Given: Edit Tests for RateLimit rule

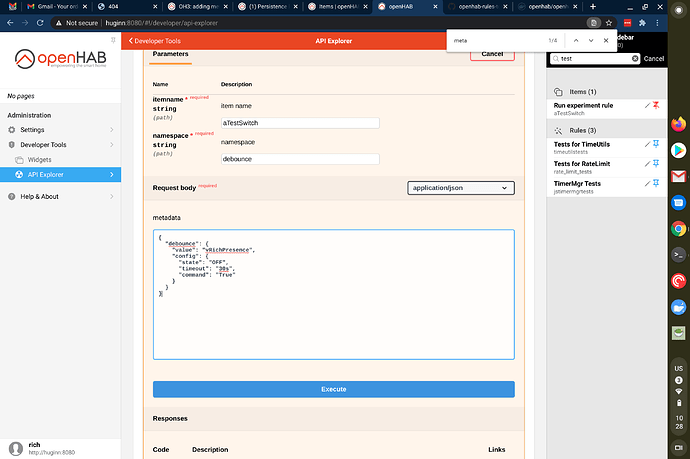Looking at the screenshot, I should (x=647, y=164).
